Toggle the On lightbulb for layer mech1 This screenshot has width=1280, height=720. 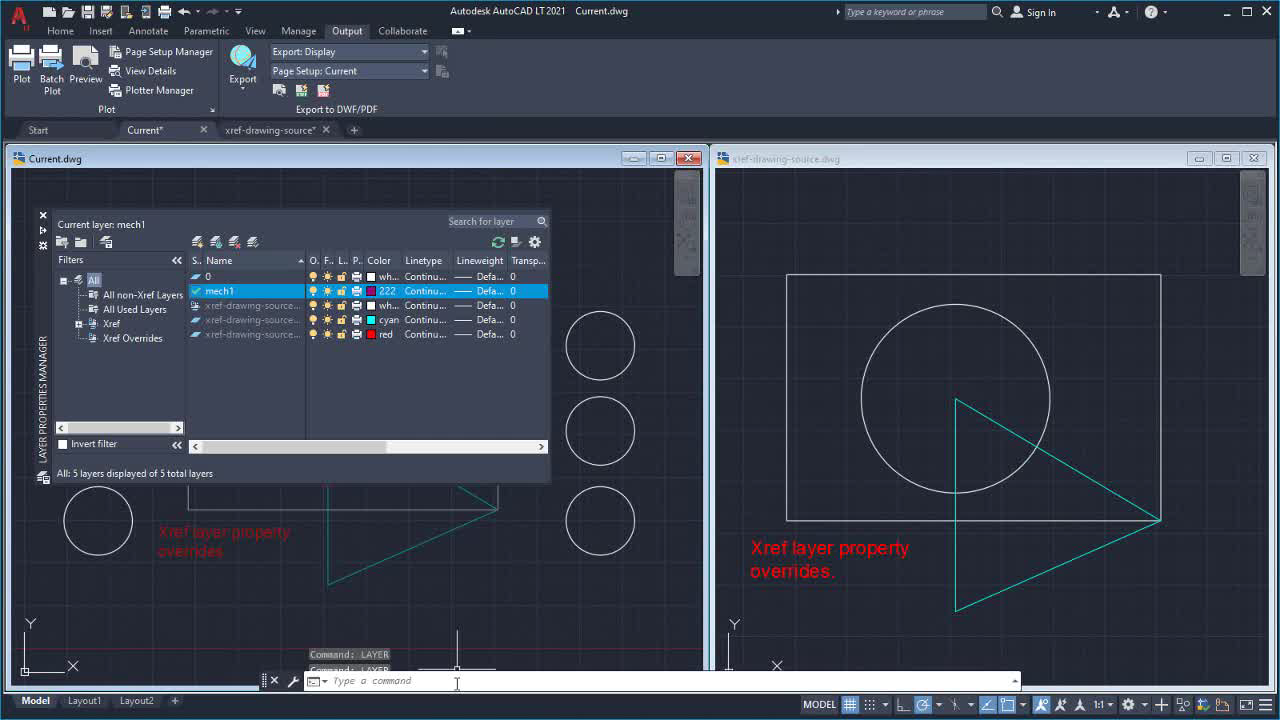point(313,291)
